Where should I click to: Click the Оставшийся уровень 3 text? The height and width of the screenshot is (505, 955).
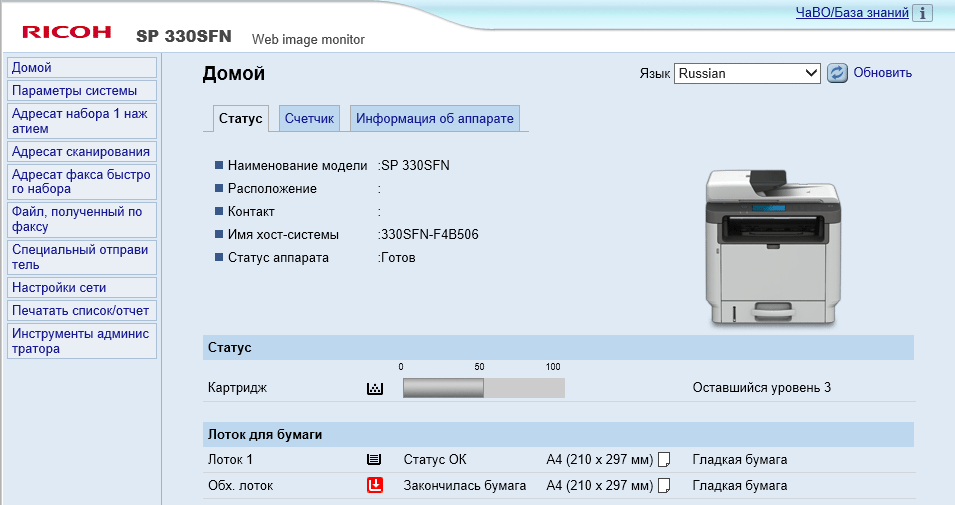coord(761,387)
